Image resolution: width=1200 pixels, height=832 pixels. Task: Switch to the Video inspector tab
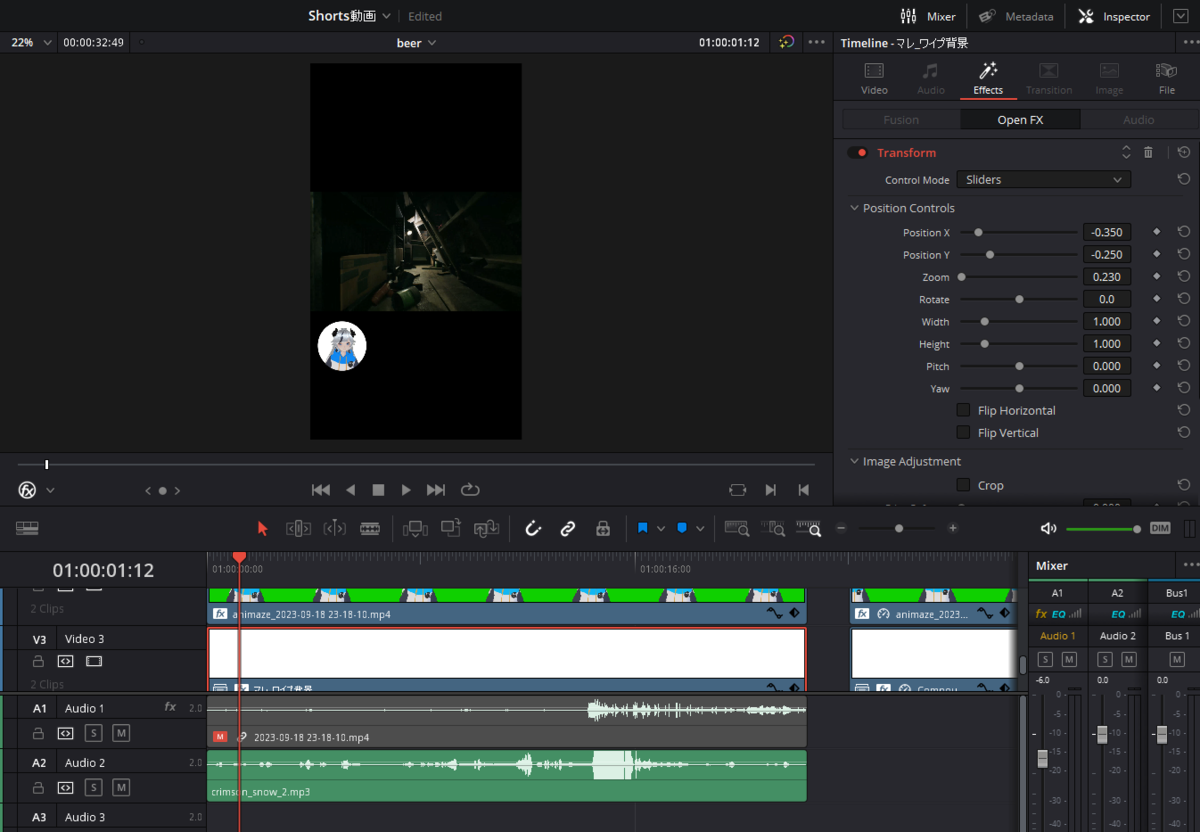pos(874,79)
